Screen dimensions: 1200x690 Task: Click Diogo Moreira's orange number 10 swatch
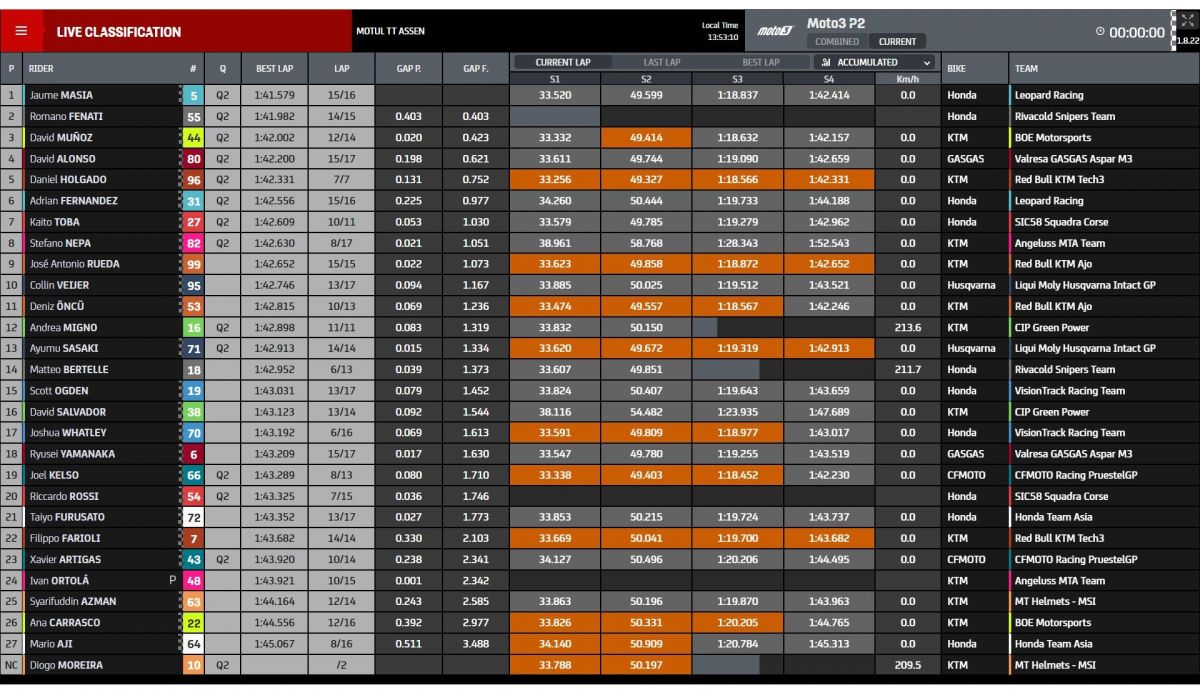coord(193,665)
